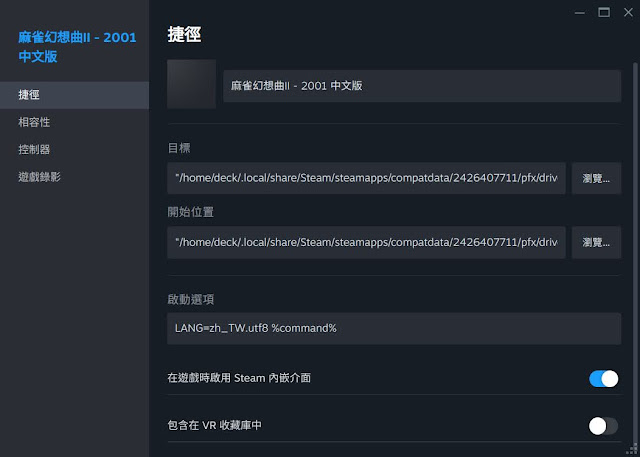This screenshot has width=640, height=457.
Task: Switch to 控制器 settings
Action: 74,150
